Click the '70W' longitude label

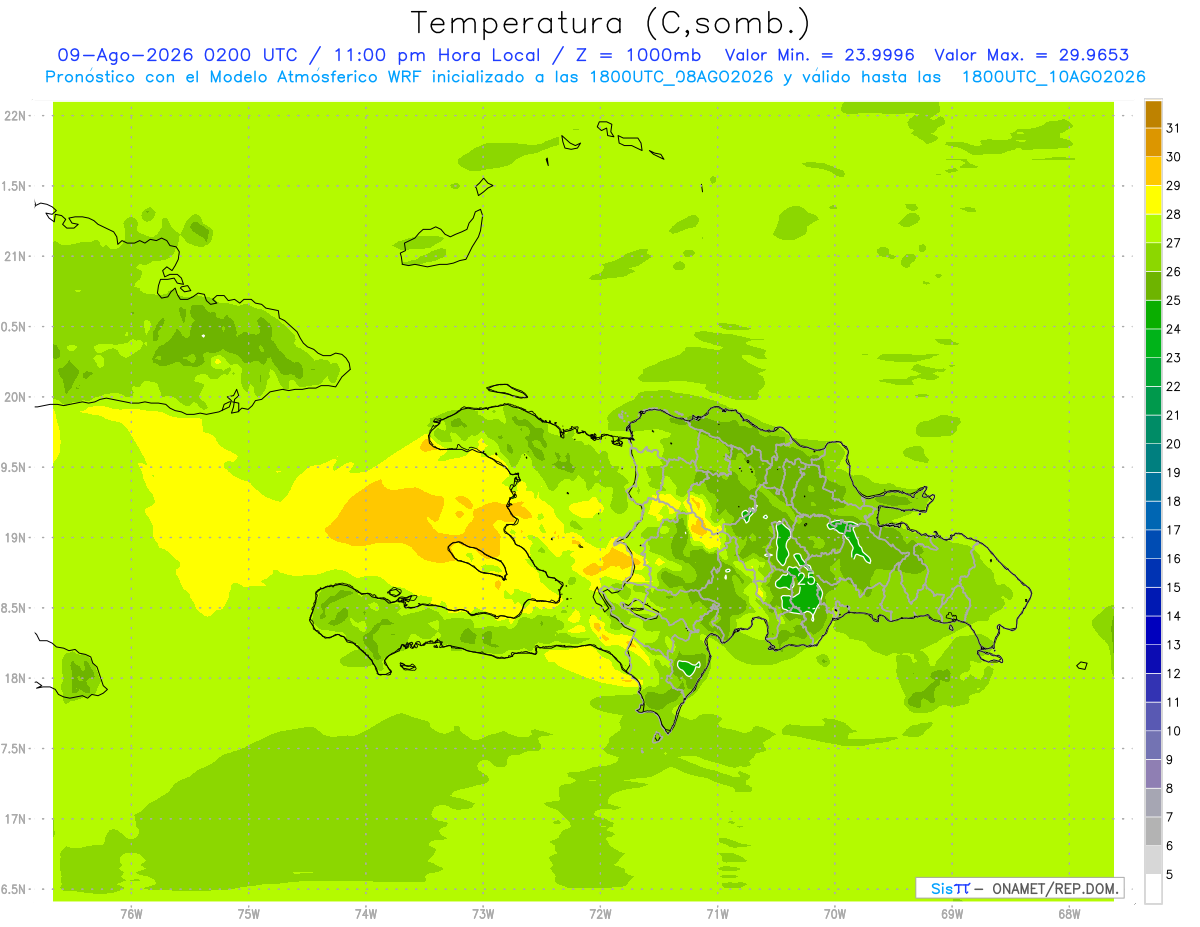tap(835, 914)
